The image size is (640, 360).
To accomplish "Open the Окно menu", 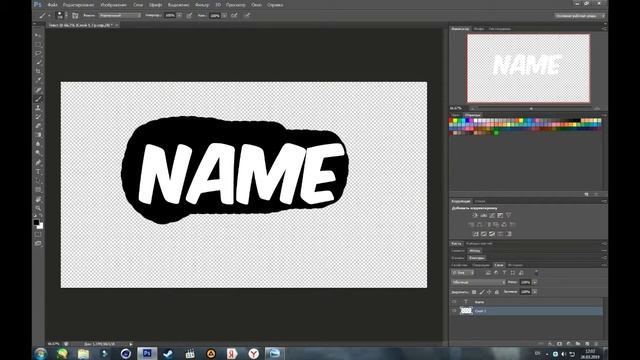I will point(256,5).
